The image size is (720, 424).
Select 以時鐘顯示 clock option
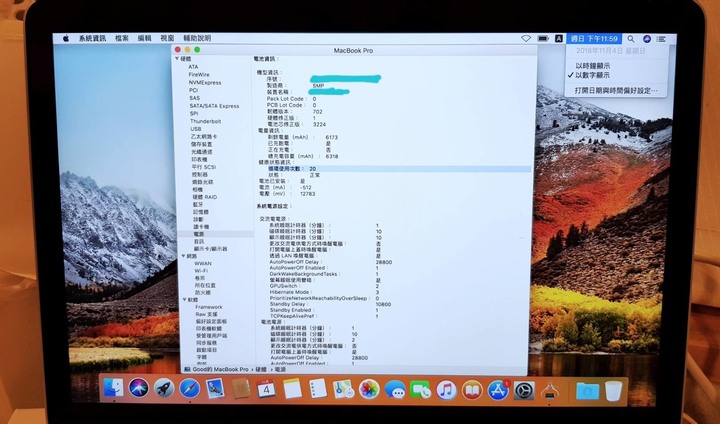click(592, 66)
